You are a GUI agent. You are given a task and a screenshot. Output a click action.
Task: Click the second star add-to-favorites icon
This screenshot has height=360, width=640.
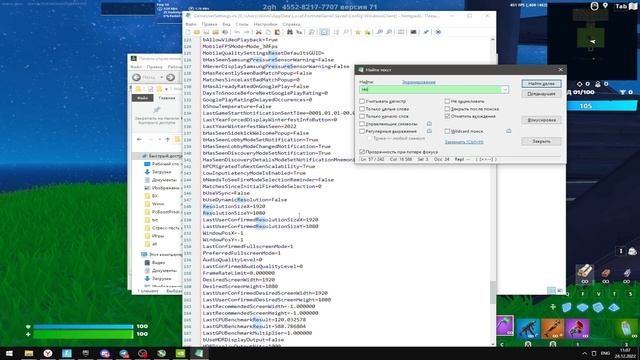click(367, 32)
